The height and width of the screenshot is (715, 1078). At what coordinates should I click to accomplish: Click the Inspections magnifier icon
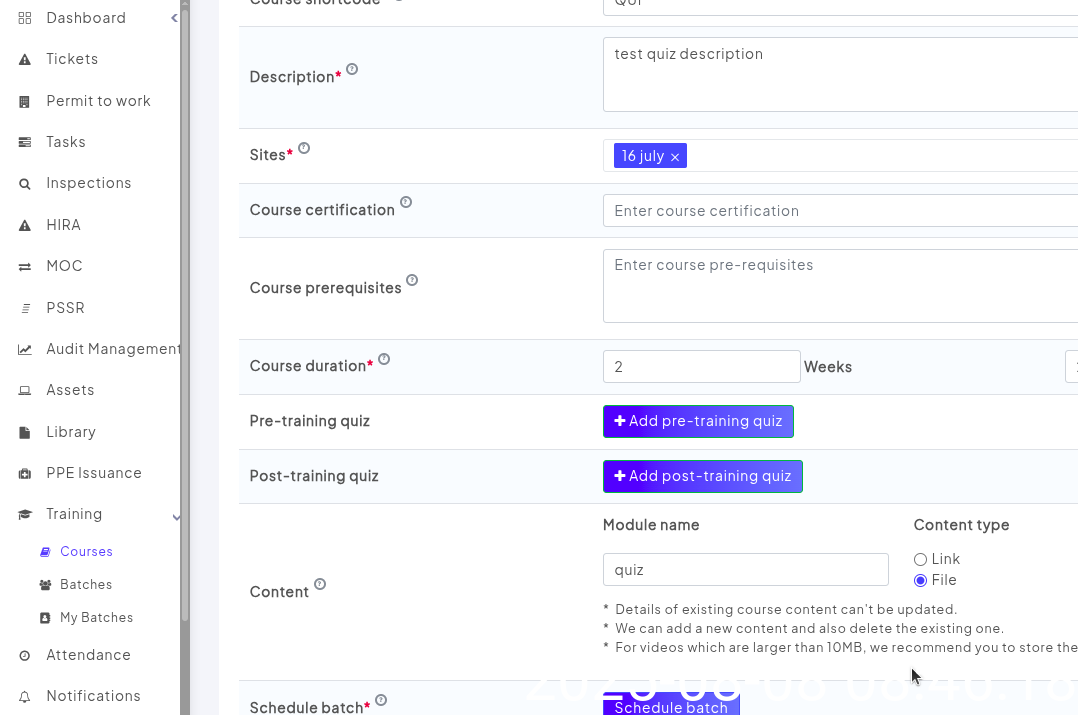click(x=25, y=184)
